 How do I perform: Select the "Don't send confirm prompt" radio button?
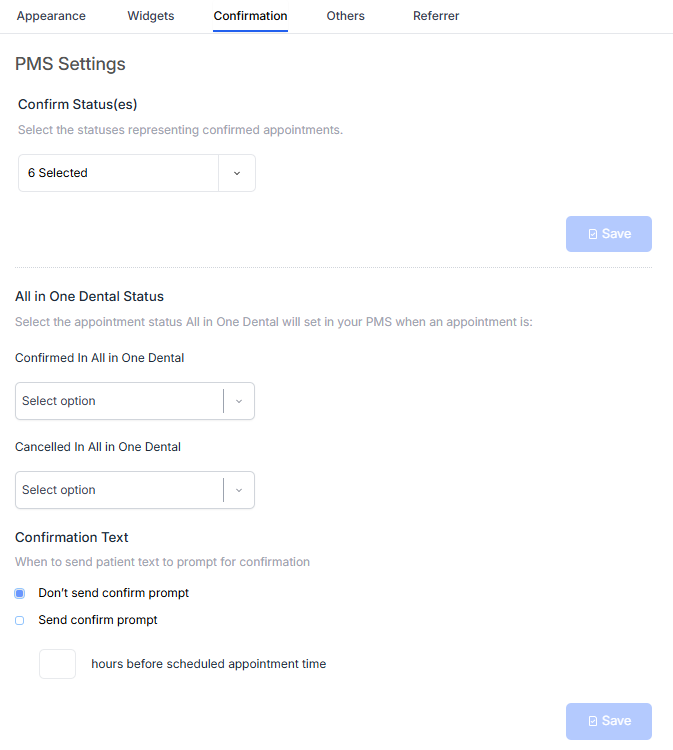tap(19, 593)
